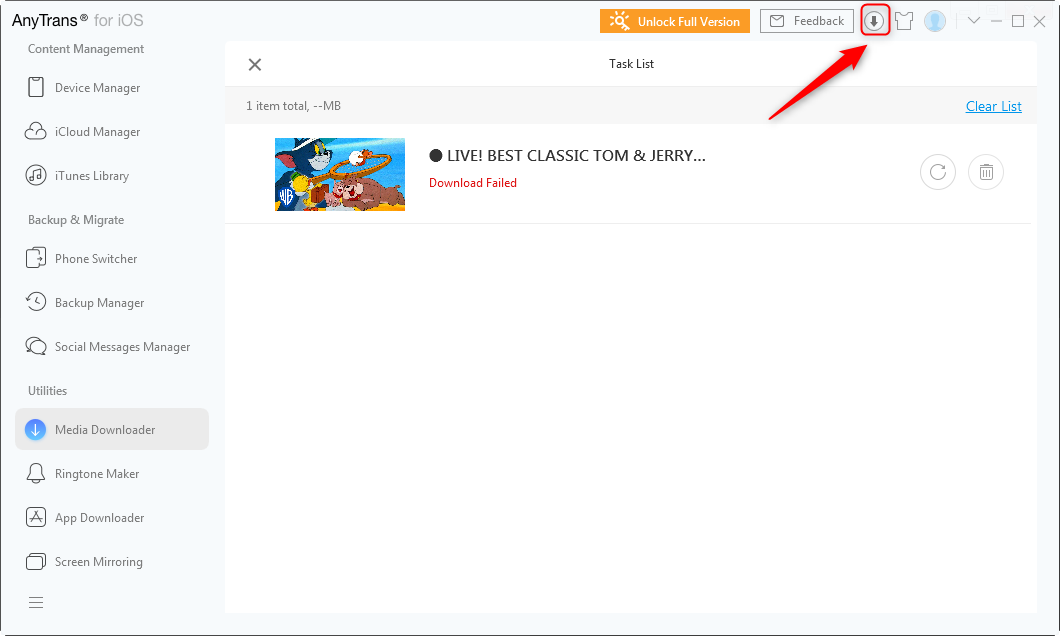Retry the failed Tom & Jerry download

coord(938,172)
